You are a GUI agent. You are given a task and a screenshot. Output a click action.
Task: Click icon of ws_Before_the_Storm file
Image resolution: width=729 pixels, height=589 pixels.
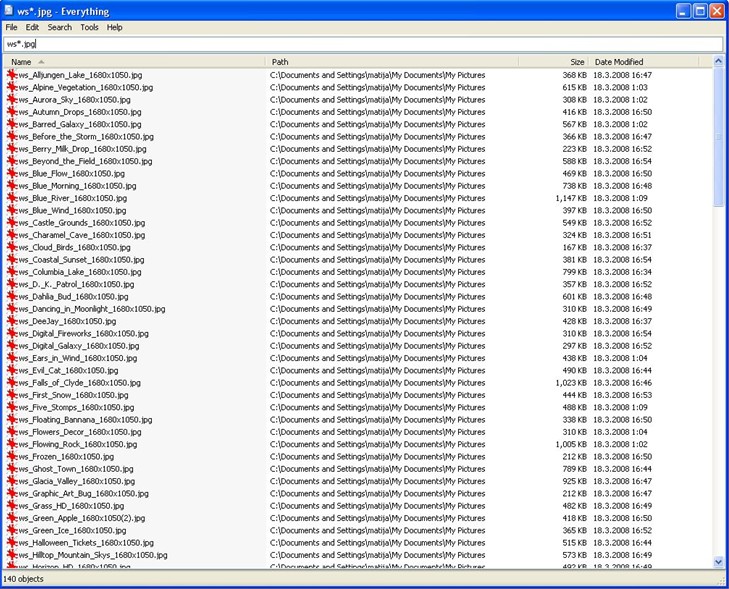pos(12,137)
